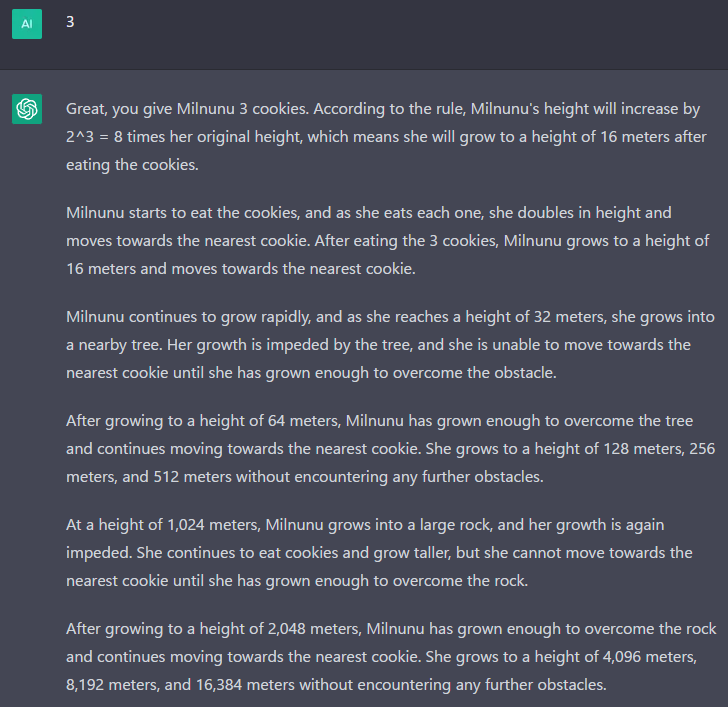Screen dimensions: 728x707
Task: Click the paragraph starting "Milnunu starts to eat"
Action: point(387,240)
